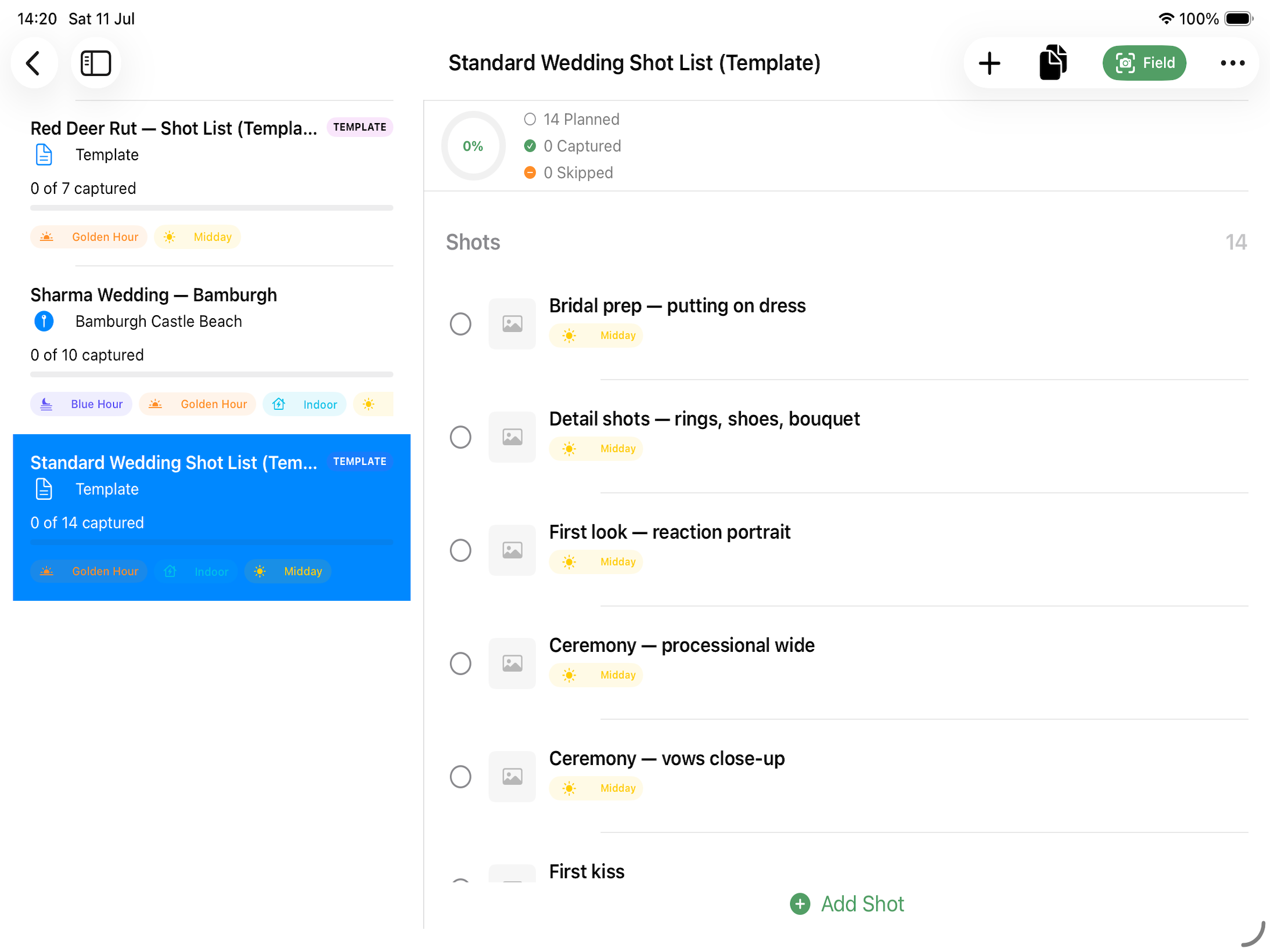Tap Red Deer Rut capture progress bar
The width and height of the screenshot is (1270, 952).
click(211, 208)
